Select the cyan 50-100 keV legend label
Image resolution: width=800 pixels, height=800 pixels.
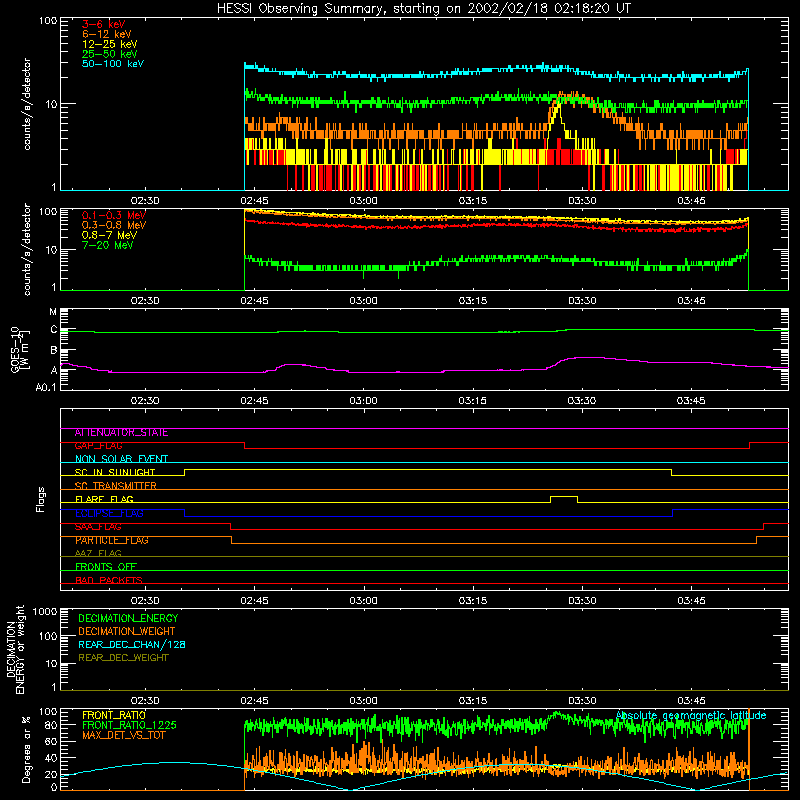(113, 64)
